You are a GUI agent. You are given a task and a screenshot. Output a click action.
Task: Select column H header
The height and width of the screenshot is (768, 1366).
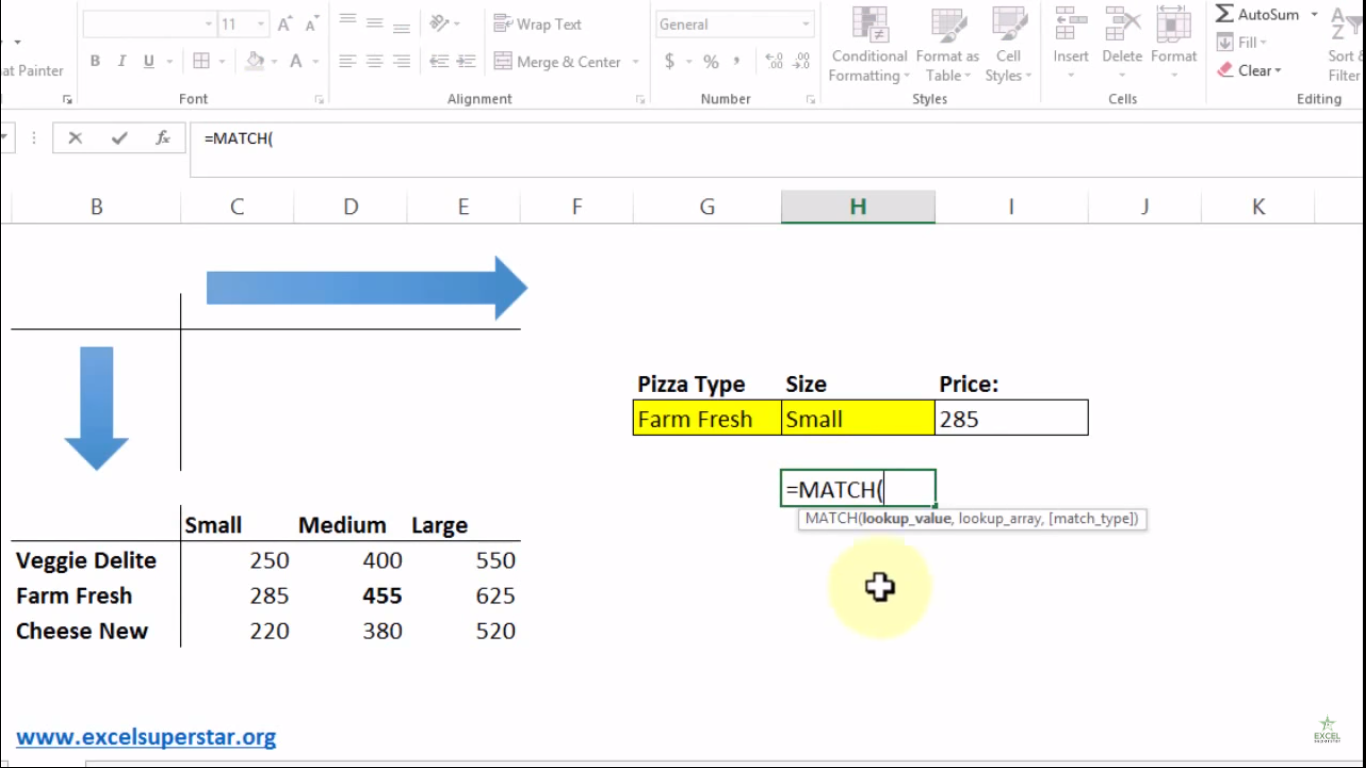tap(858, 206)
